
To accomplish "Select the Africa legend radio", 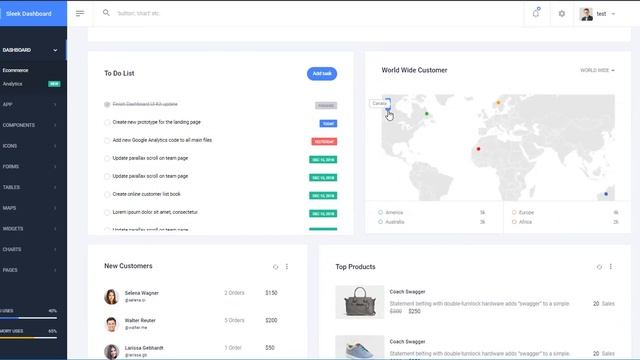I will [x=514, y=222].
